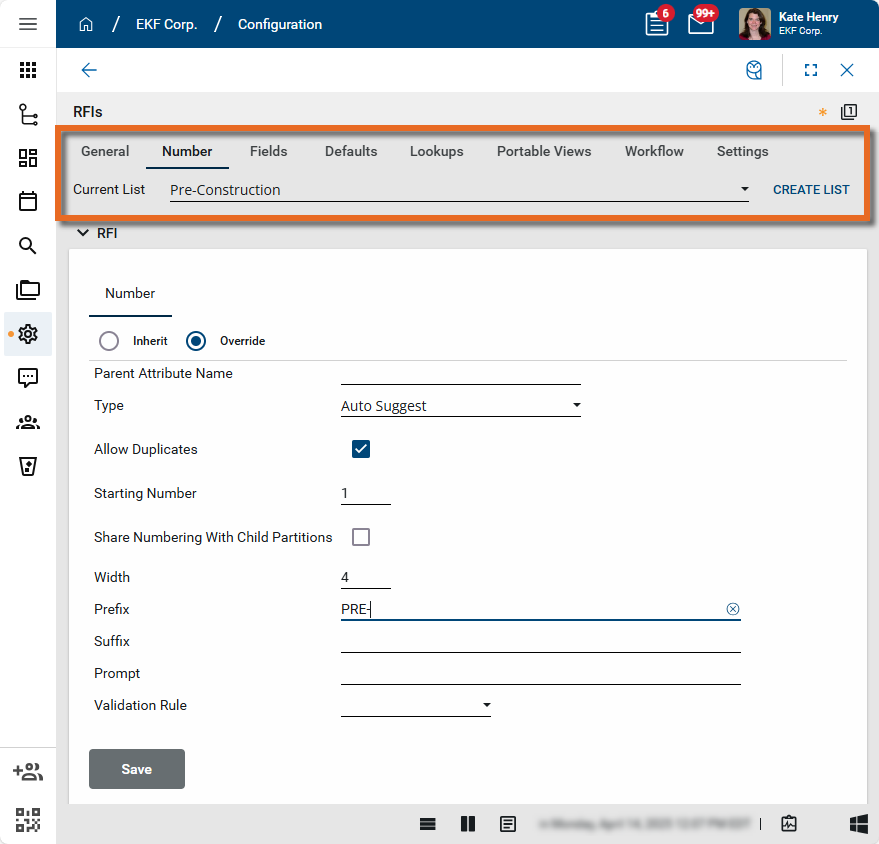Click the QR code icon
Image resolution: width=879 pixels, height=844 pixels.
(28, 820)
